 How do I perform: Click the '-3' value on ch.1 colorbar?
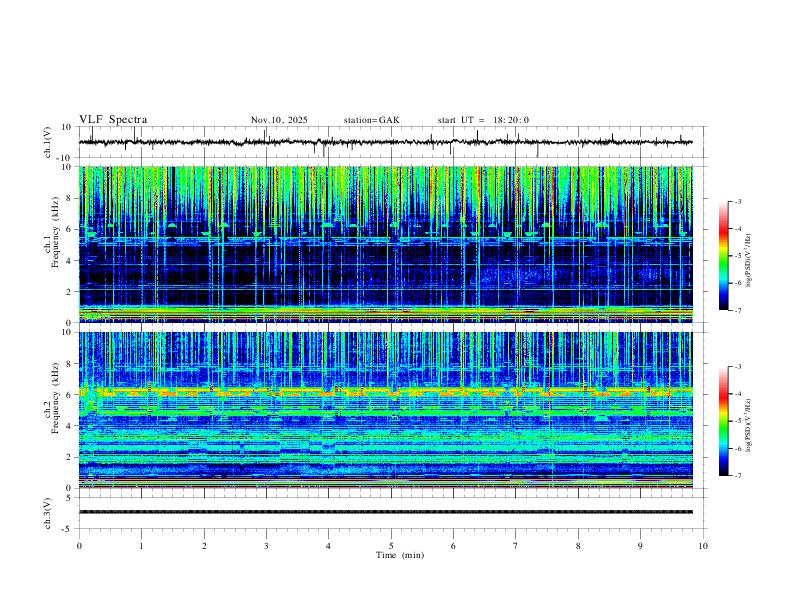pos(737,201)
